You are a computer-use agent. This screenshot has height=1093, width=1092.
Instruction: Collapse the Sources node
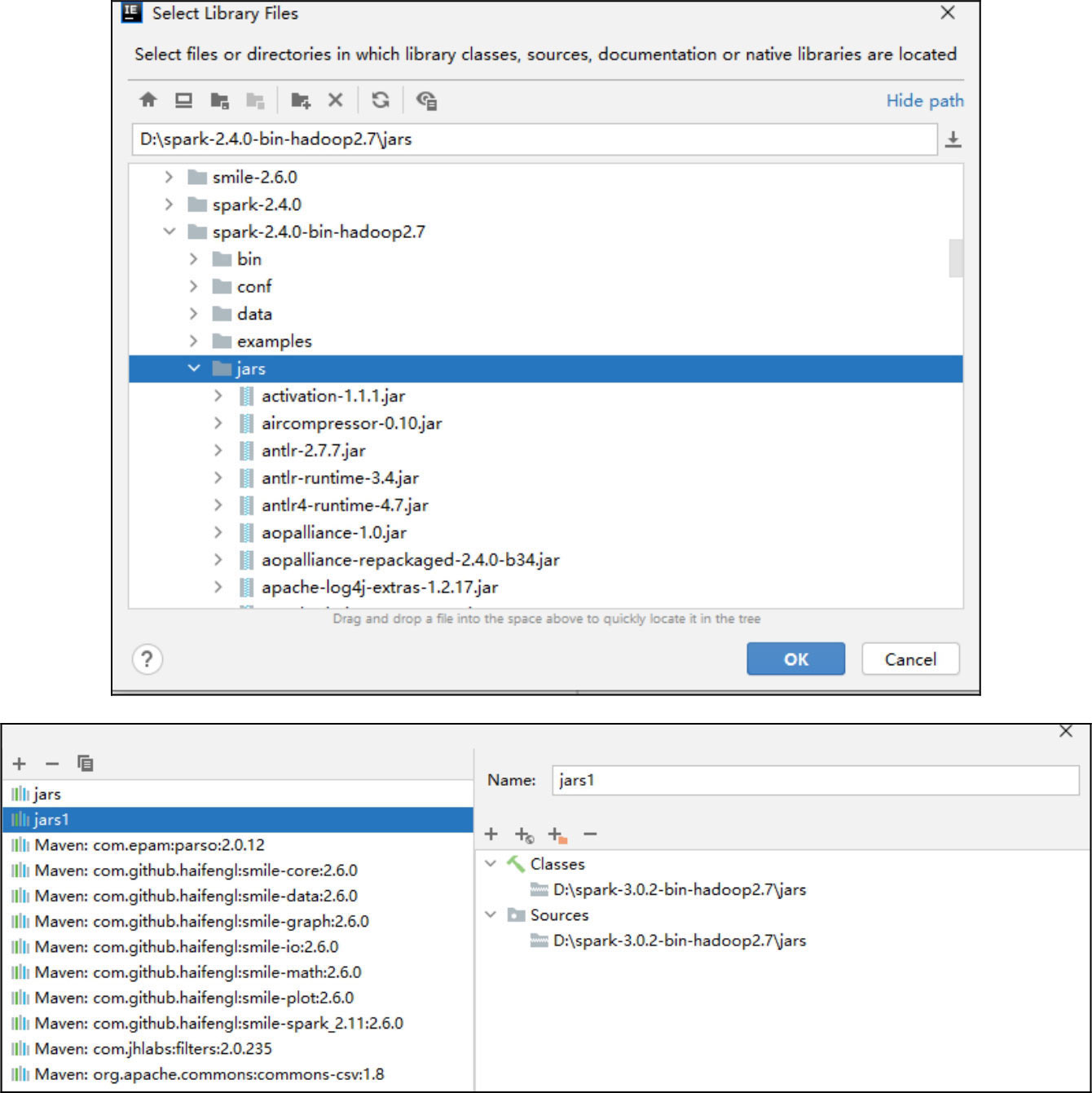point(491,915)
